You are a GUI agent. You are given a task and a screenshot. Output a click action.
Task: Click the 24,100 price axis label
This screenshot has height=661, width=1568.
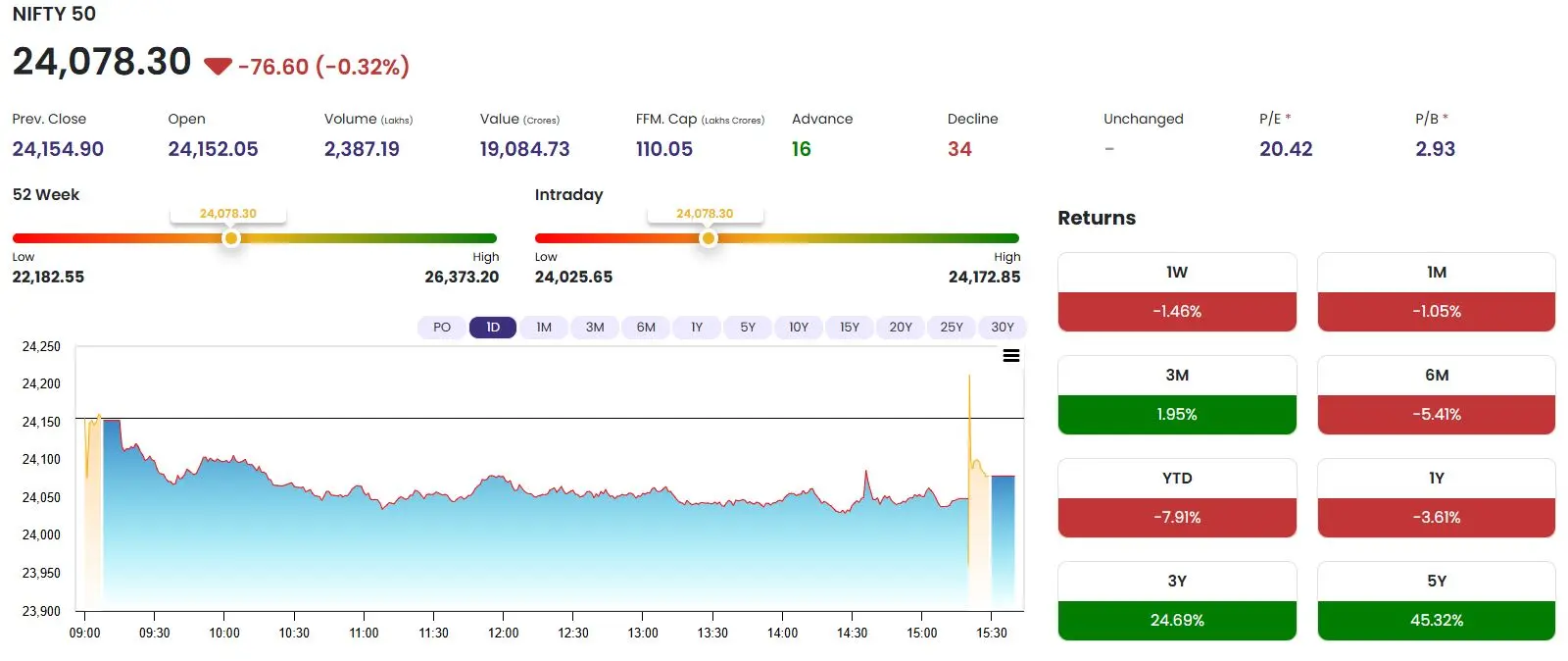[x=41, y=459]
